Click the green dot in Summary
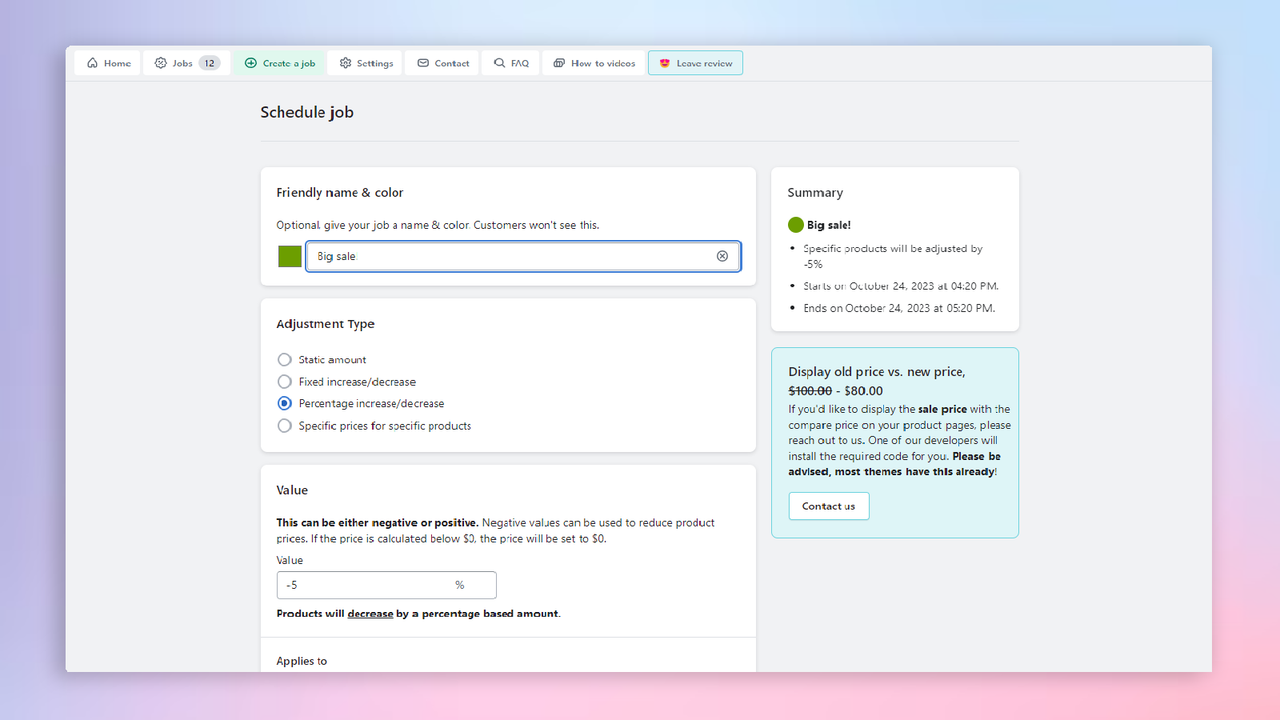Screen dimensions: 1280x720 coord(796,225)
